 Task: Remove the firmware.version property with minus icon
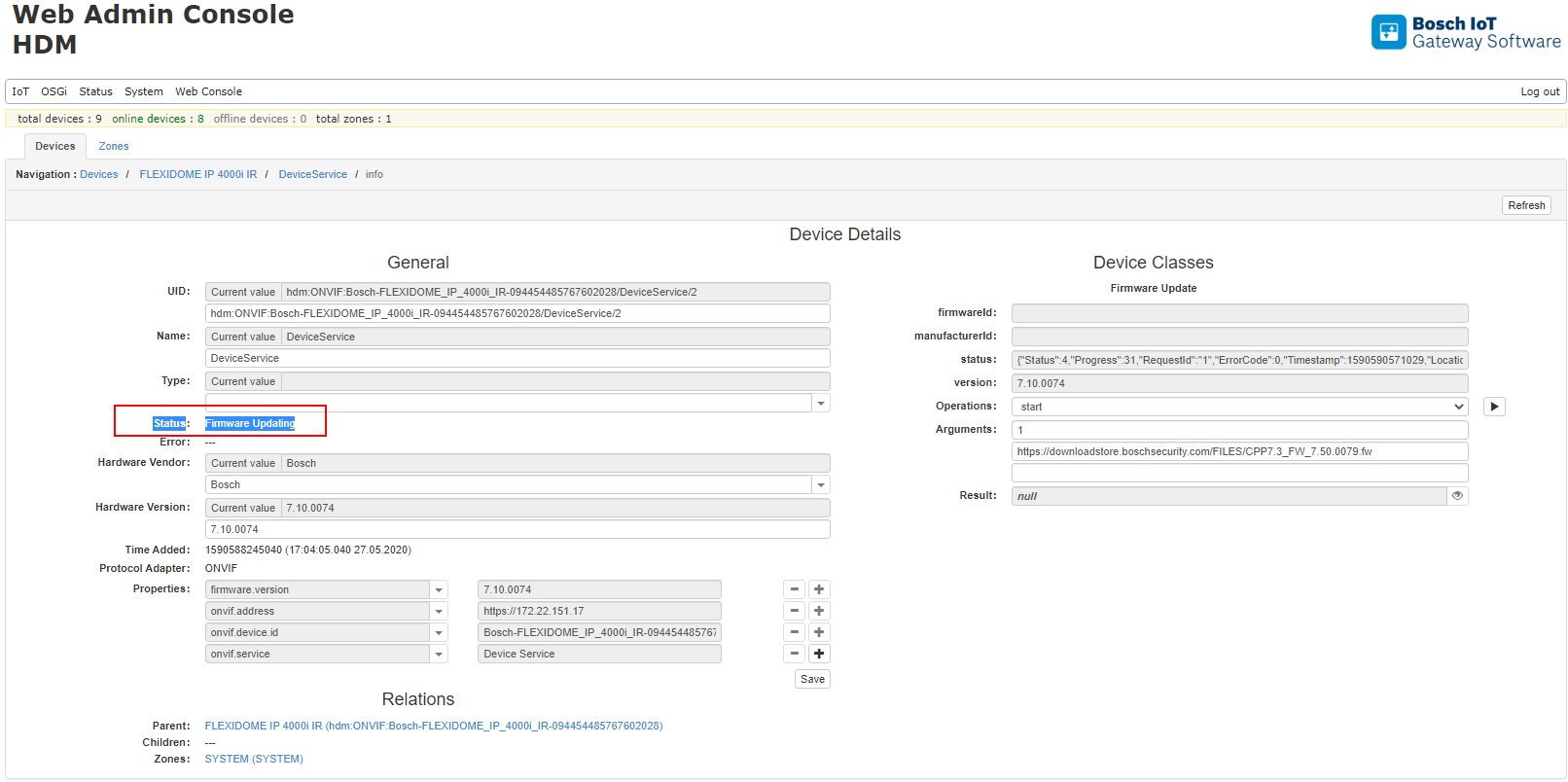click(x=794, y=589)
